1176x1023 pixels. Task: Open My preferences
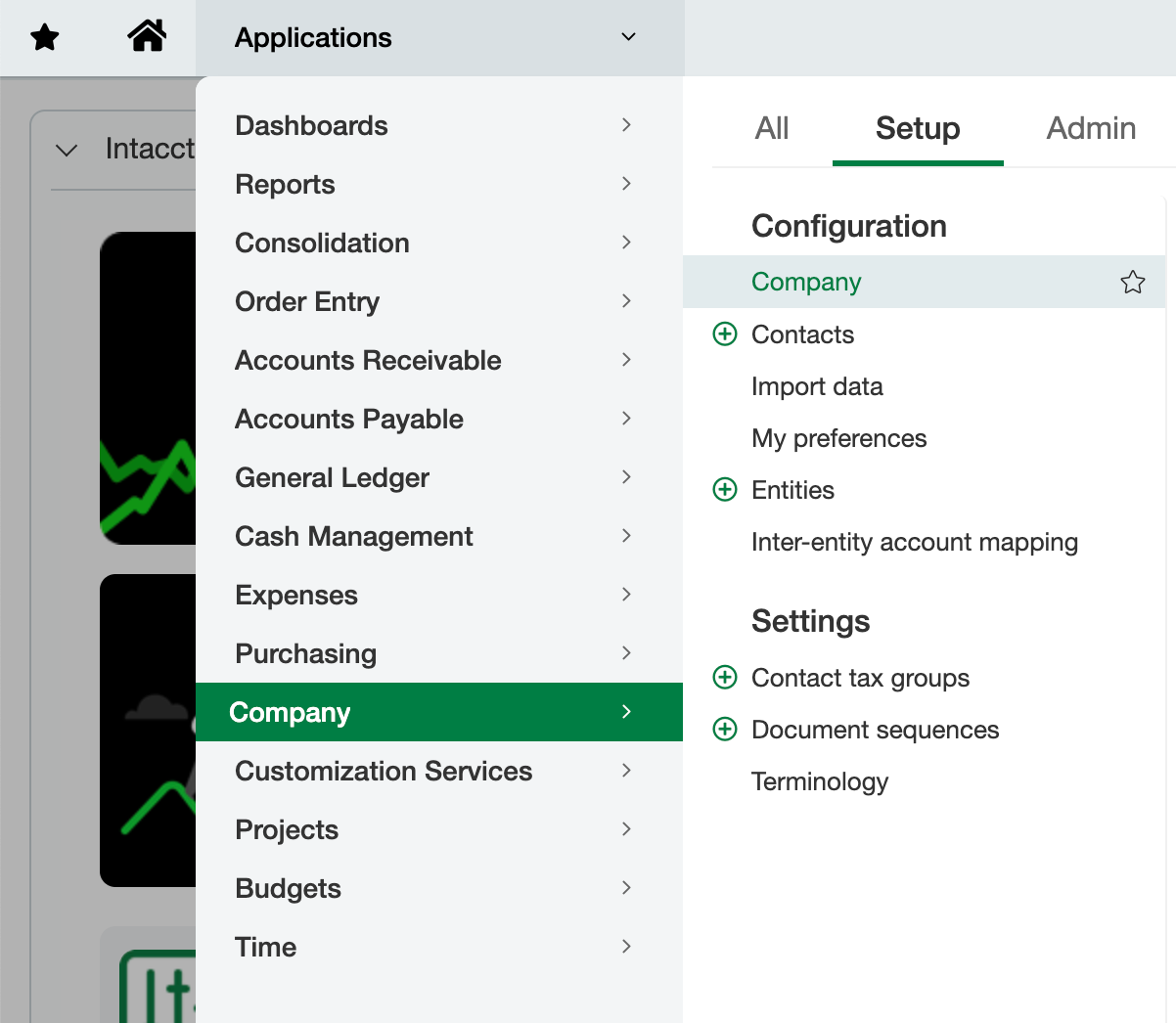tap(838, 438)
